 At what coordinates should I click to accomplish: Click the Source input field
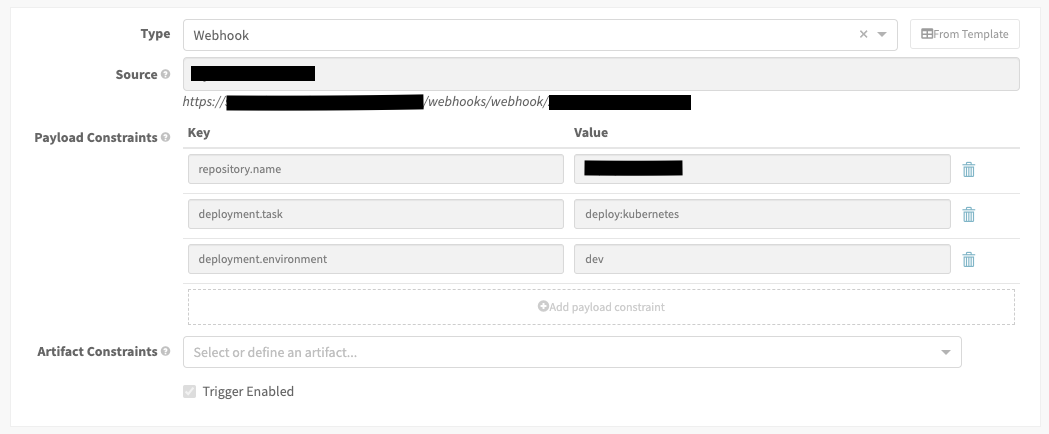click(x=600, y=74)
